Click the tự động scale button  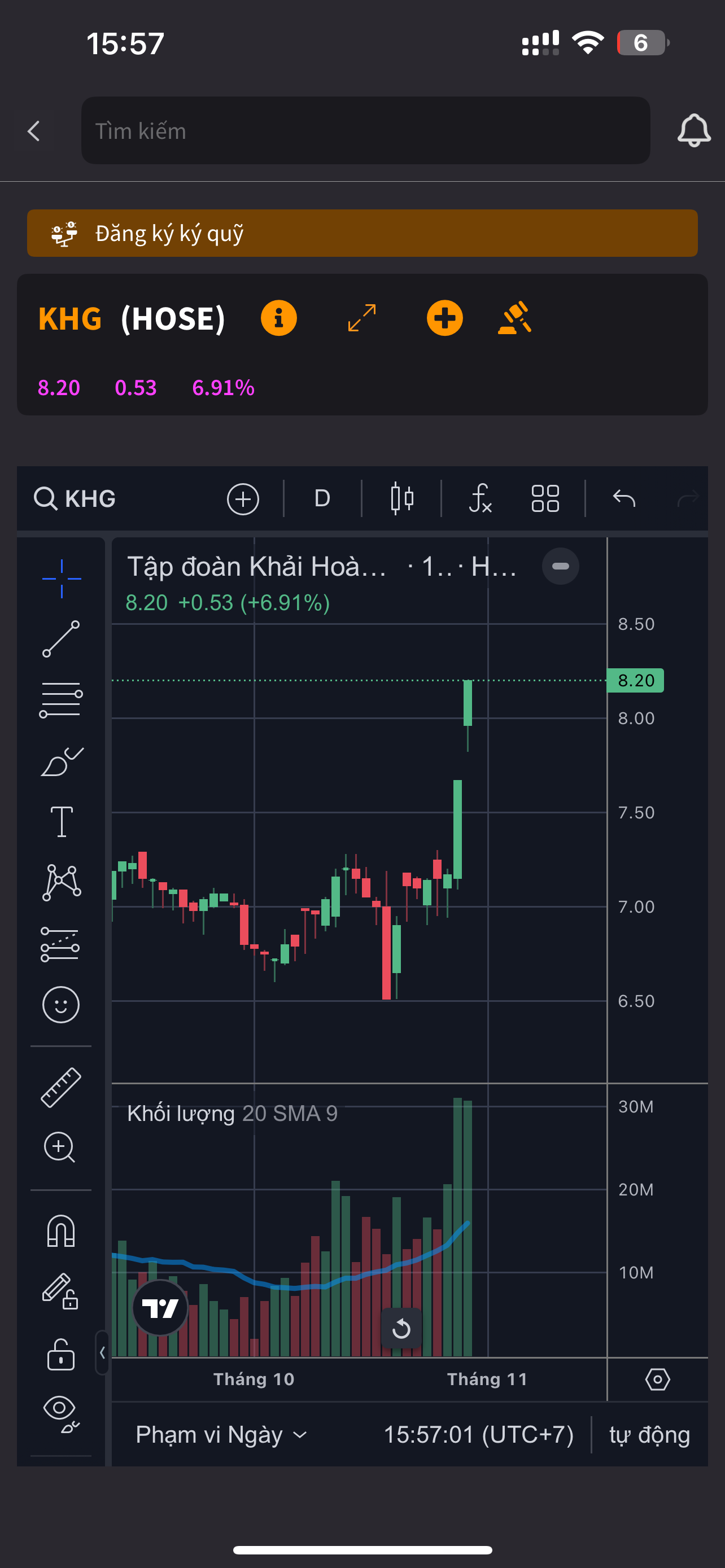click(x=649, y=1435)
